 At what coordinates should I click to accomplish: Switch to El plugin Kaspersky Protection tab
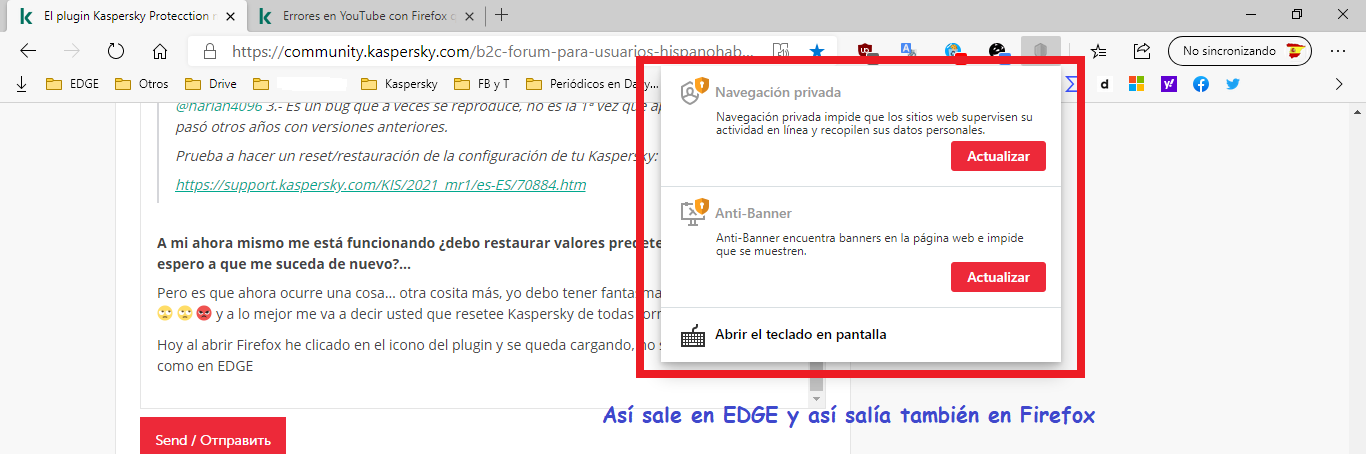pyautogui.click(x=127, y=16)
